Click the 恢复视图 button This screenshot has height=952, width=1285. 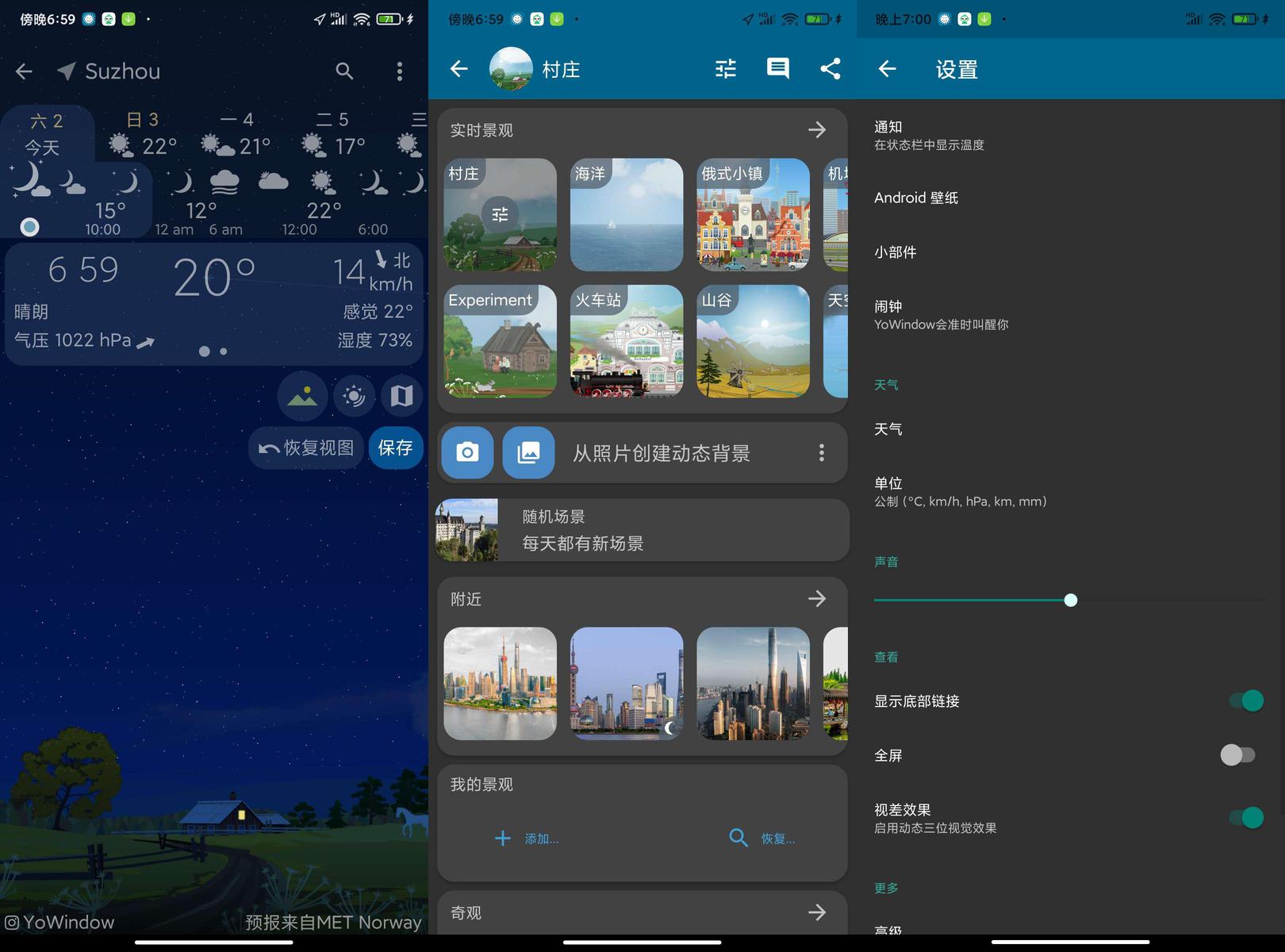pos(306,447)
